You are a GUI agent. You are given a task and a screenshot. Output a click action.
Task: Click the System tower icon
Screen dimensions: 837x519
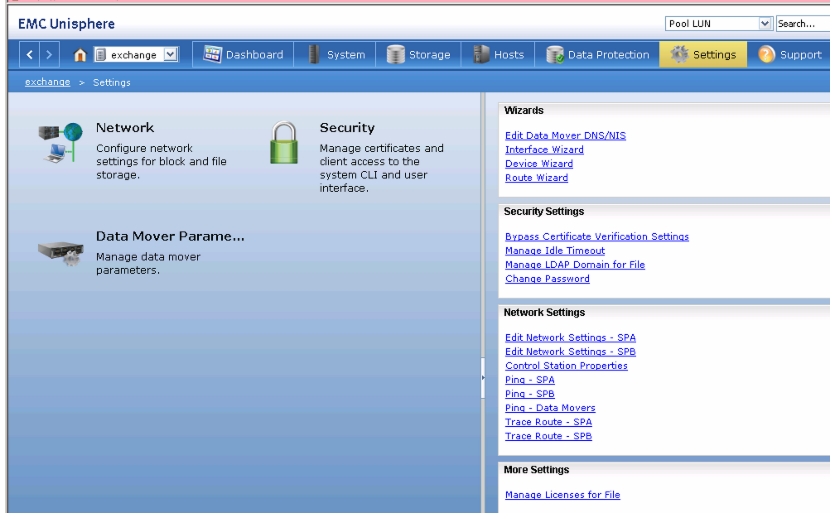[x=314, y=54]
